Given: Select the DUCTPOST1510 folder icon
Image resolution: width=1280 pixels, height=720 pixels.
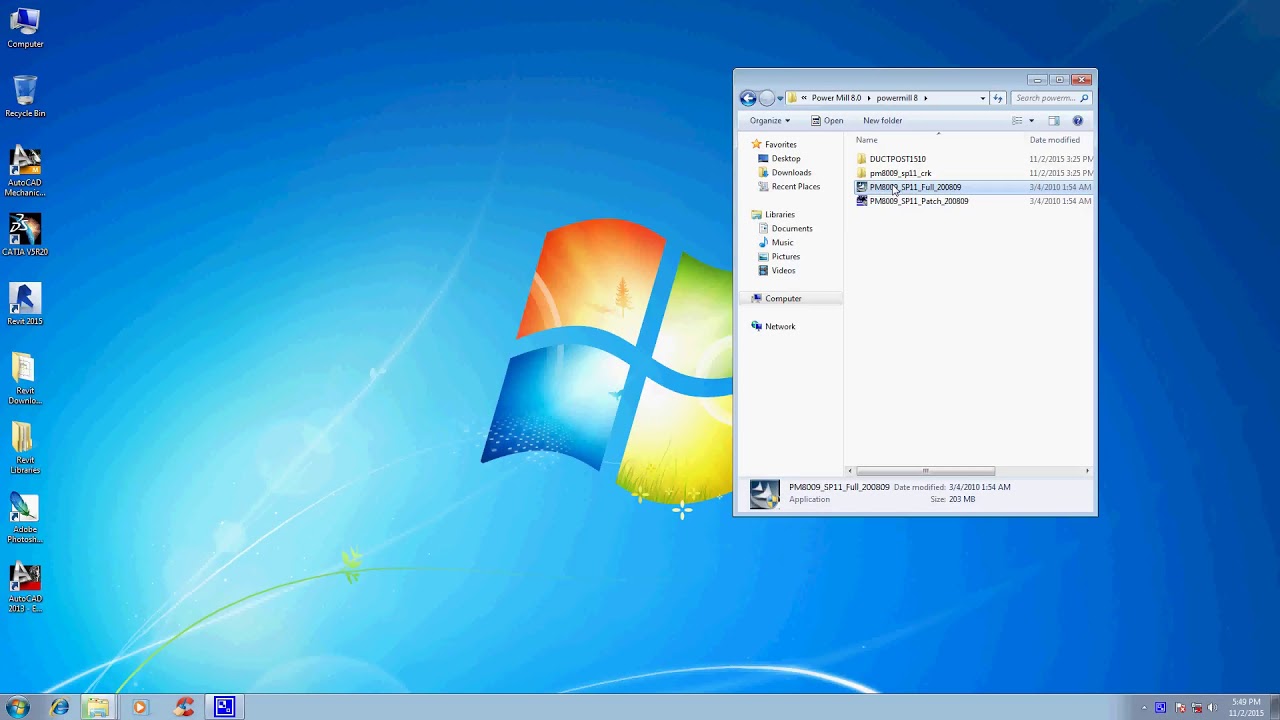Looking at the screenshot, I should [862, 159].
